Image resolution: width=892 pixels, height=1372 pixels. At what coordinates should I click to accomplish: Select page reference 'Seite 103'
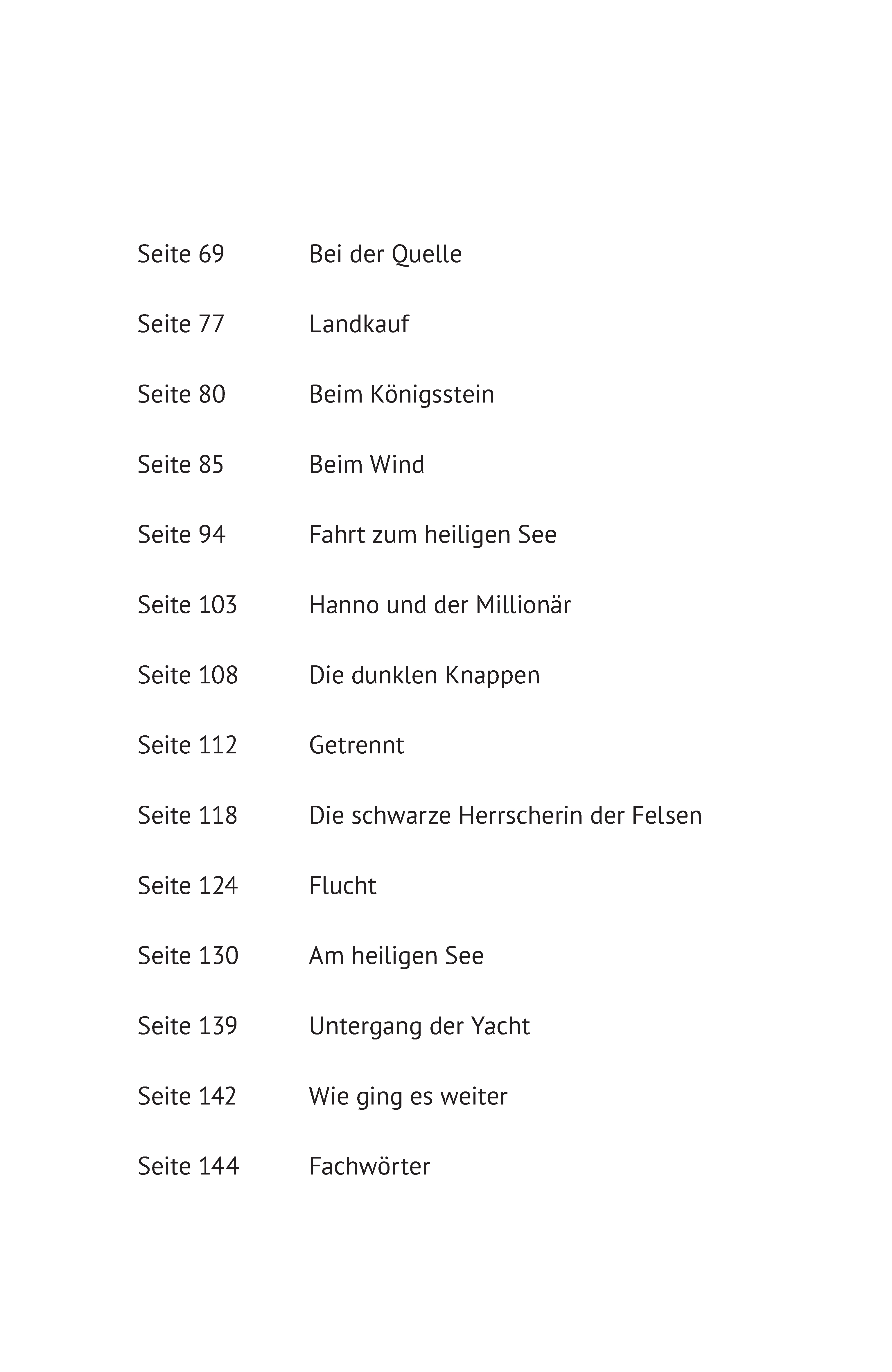tap(187, 605)
